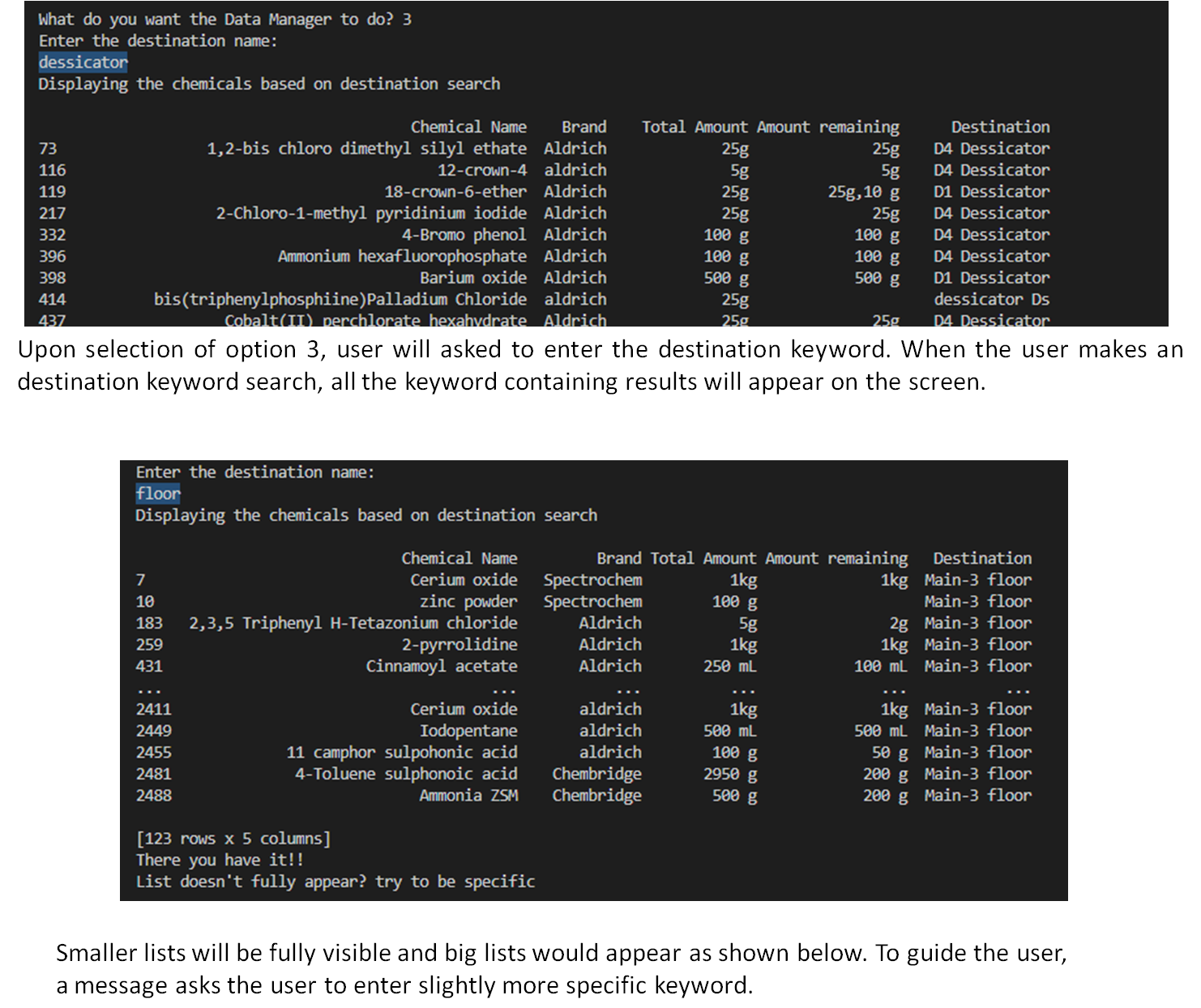The width and height of the screenshot is (1201, 1008).
Task: Click the row index '183'
Action: 149,623
